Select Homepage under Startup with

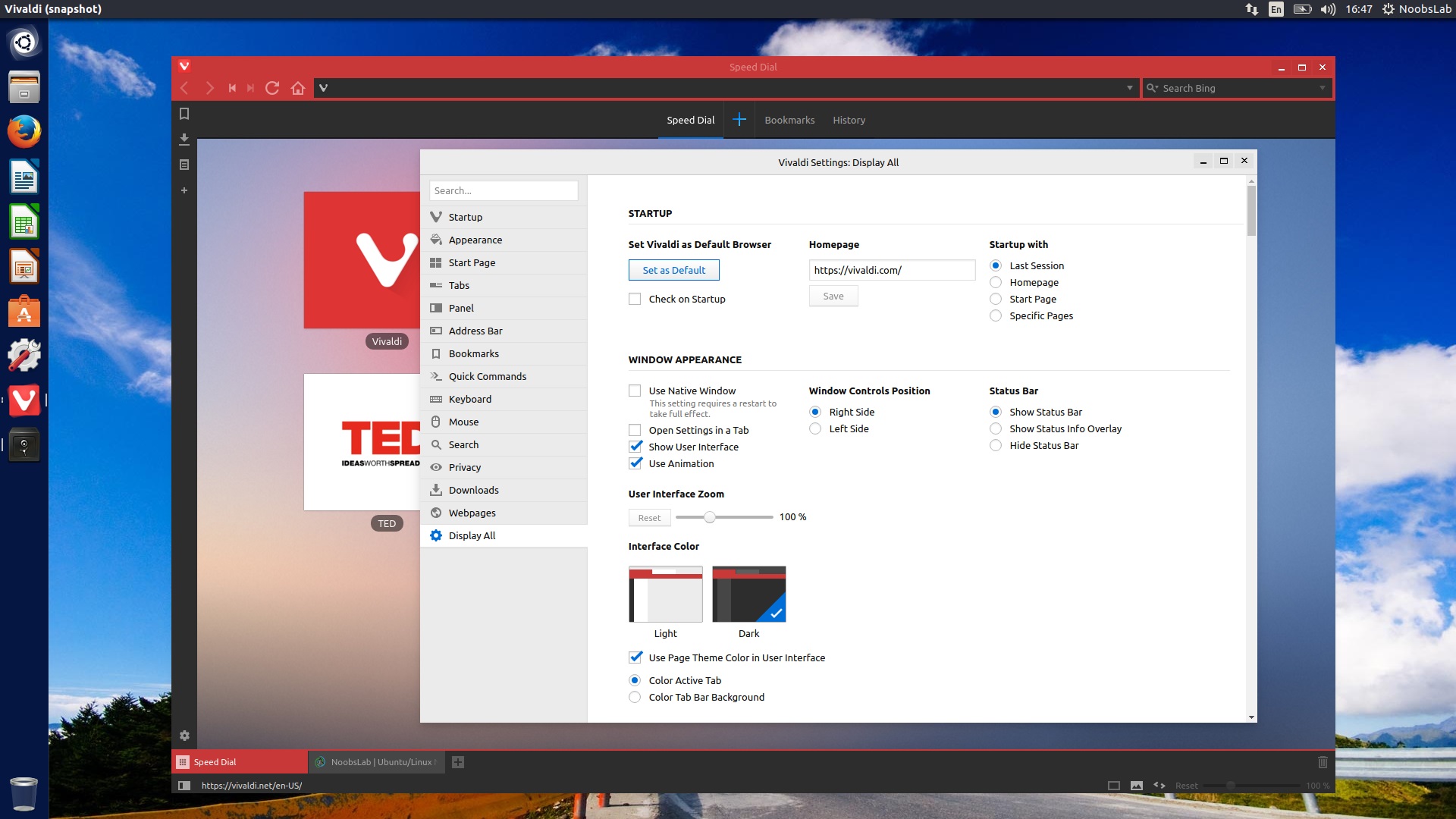point(996,282)
